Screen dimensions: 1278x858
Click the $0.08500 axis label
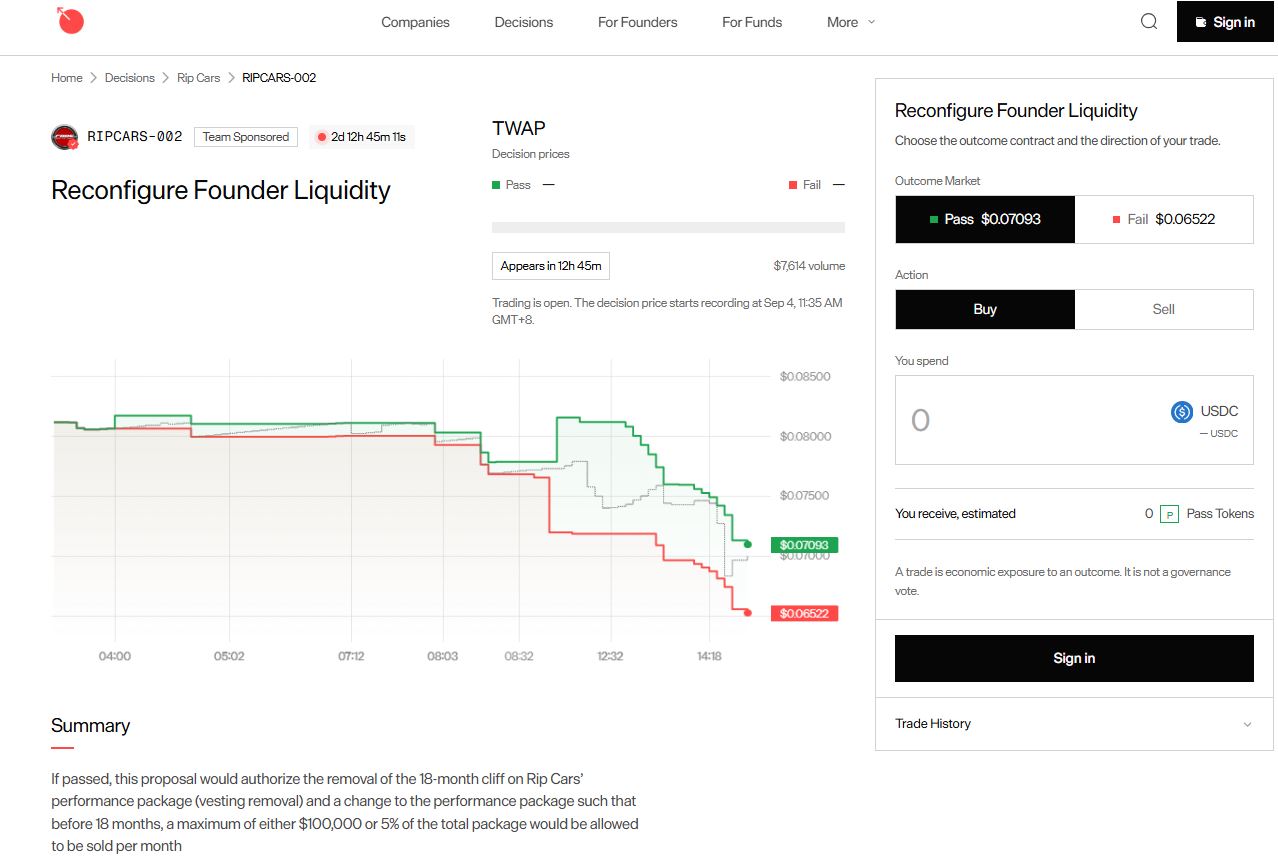pyautogui.click(x=805, y=377)
